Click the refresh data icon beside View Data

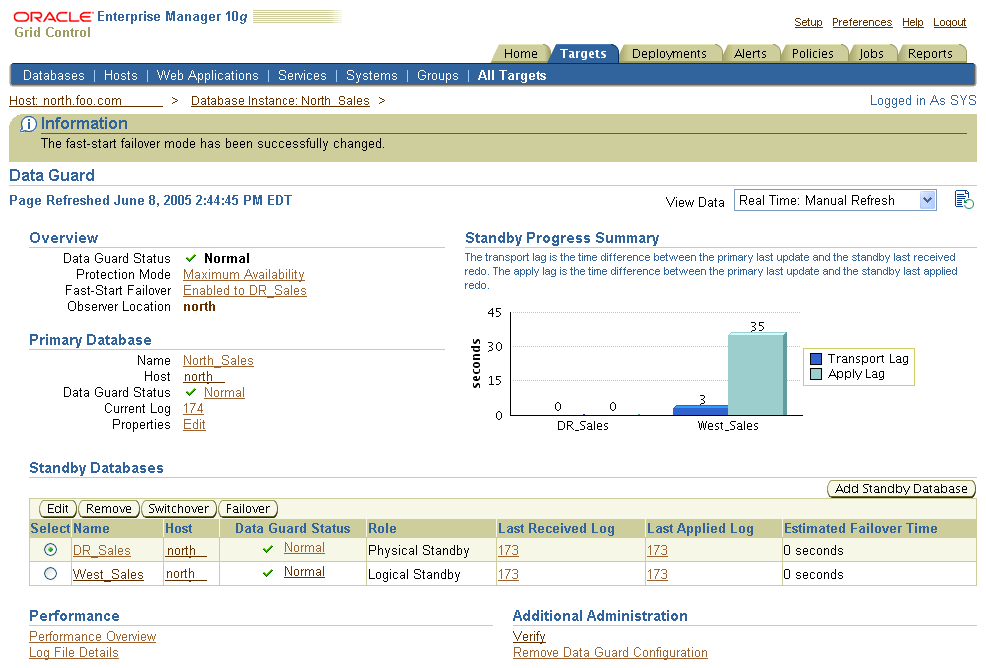(962, 199)
